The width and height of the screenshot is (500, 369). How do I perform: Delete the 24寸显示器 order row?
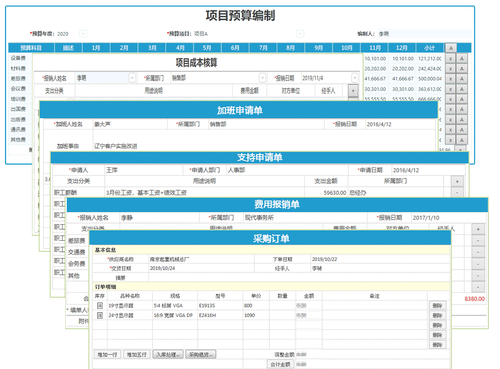click(x=437, y=315)
